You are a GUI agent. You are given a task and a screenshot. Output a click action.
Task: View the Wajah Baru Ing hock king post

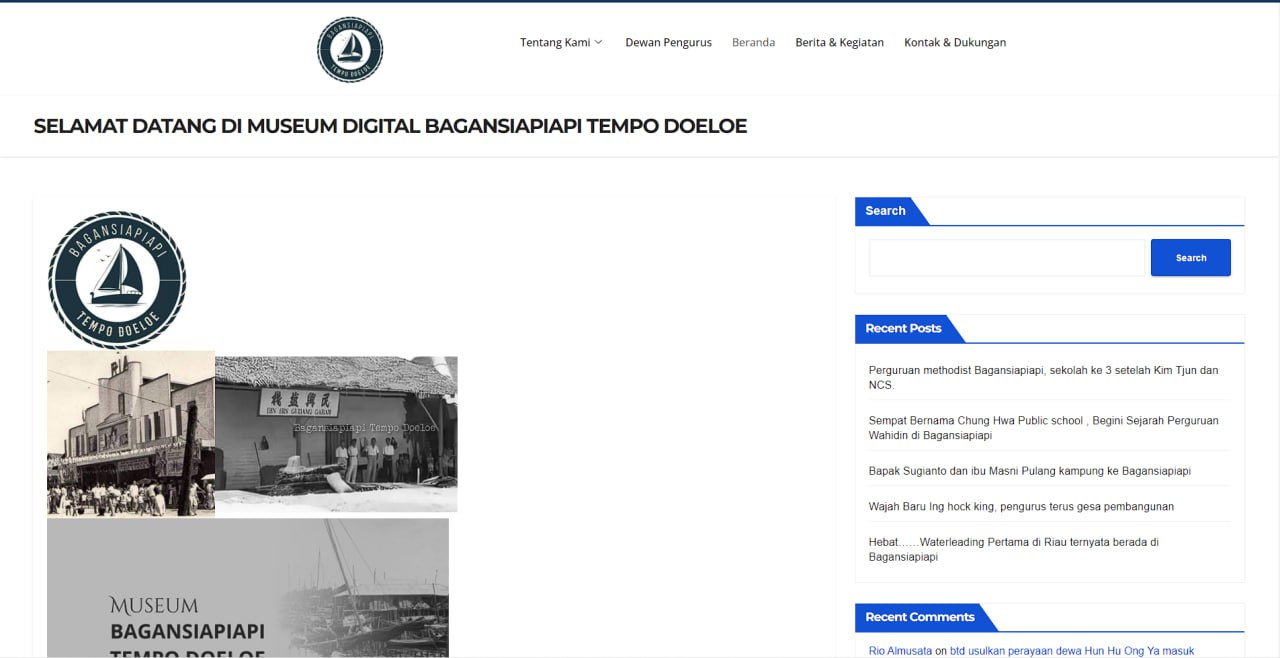(x=1020, y=507)
